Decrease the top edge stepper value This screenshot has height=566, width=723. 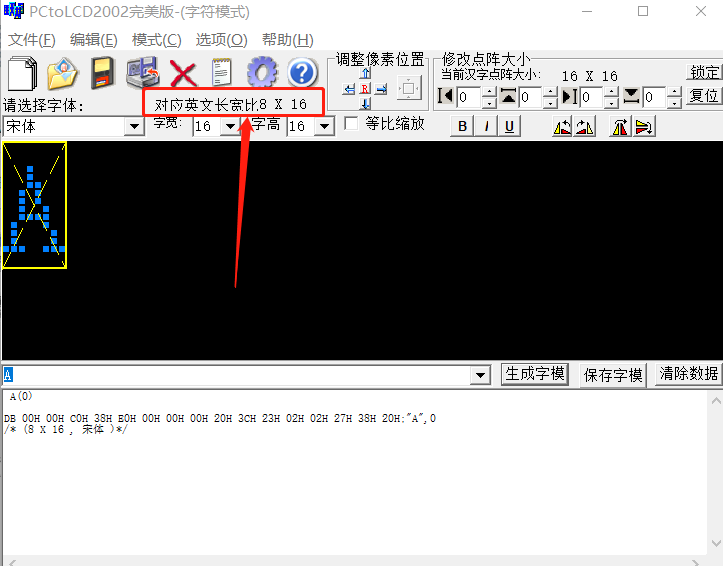click(550, 103)
